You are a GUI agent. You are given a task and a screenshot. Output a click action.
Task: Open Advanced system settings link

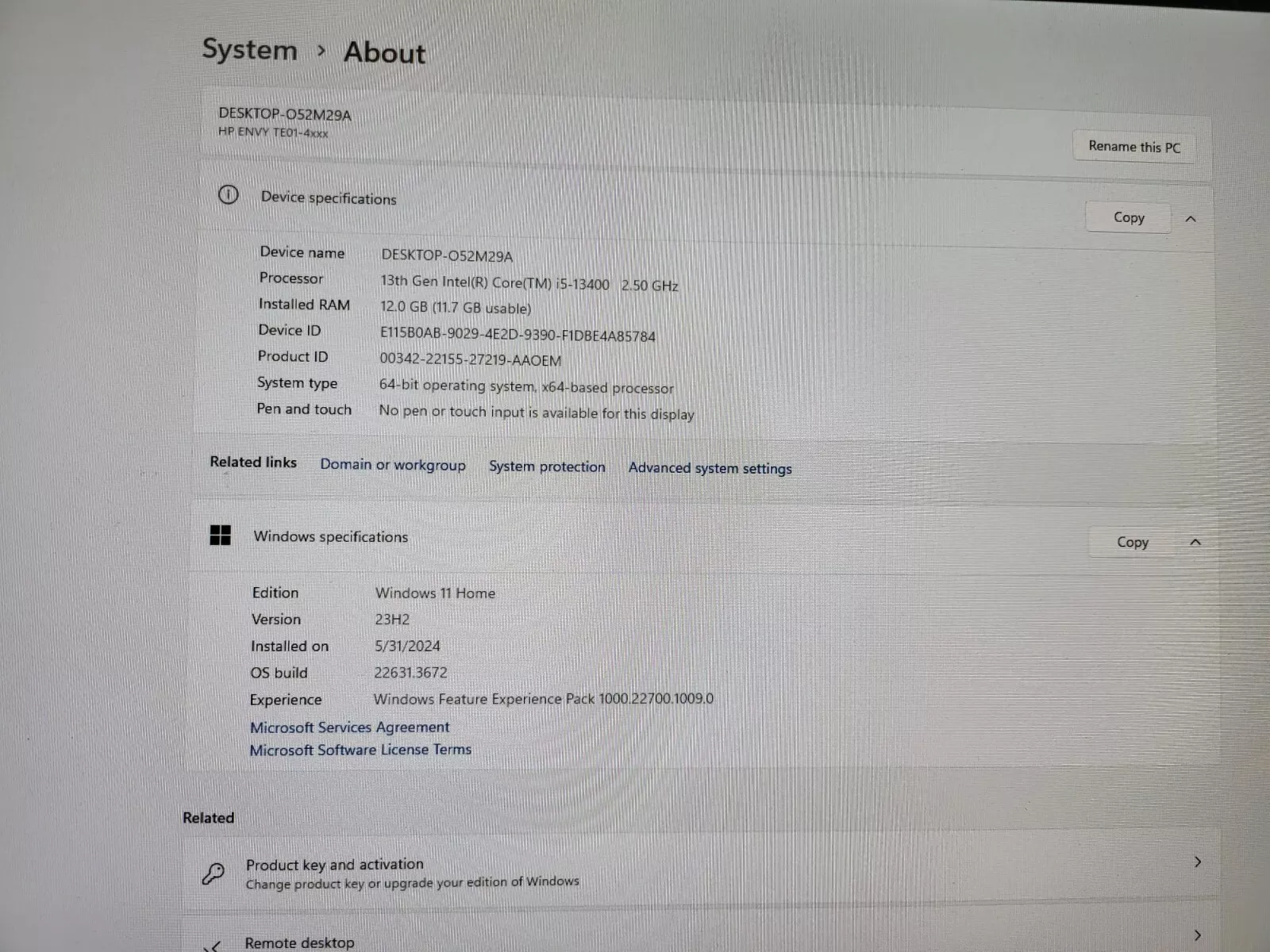click(x=710, y=468)
